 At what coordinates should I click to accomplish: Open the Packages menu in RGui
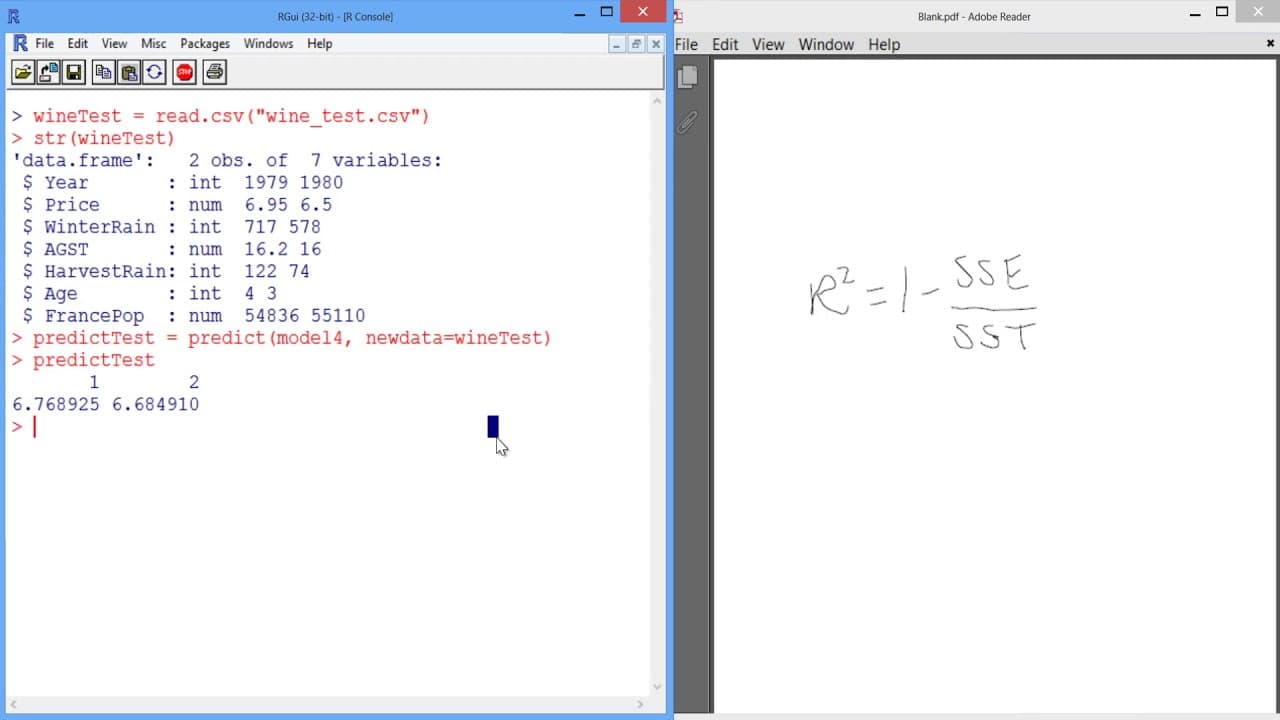point(205,44)
